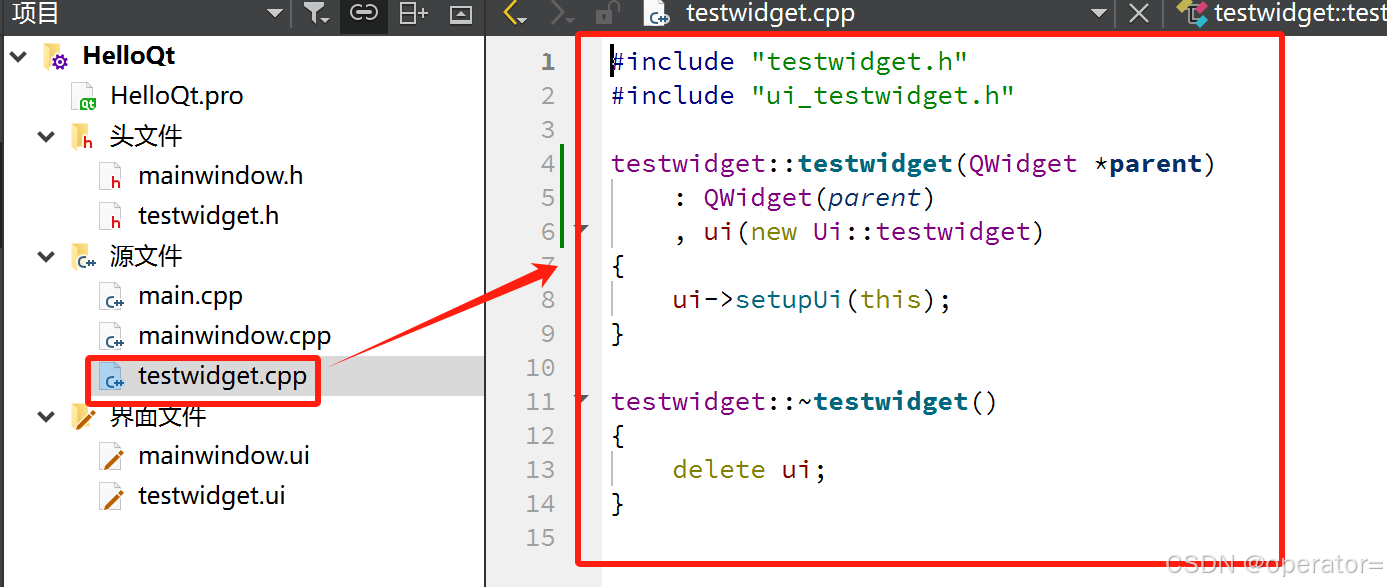Collapse the 界面文件 folder
This screenshot has height=587, width=1387.
[x=46, y=417]
